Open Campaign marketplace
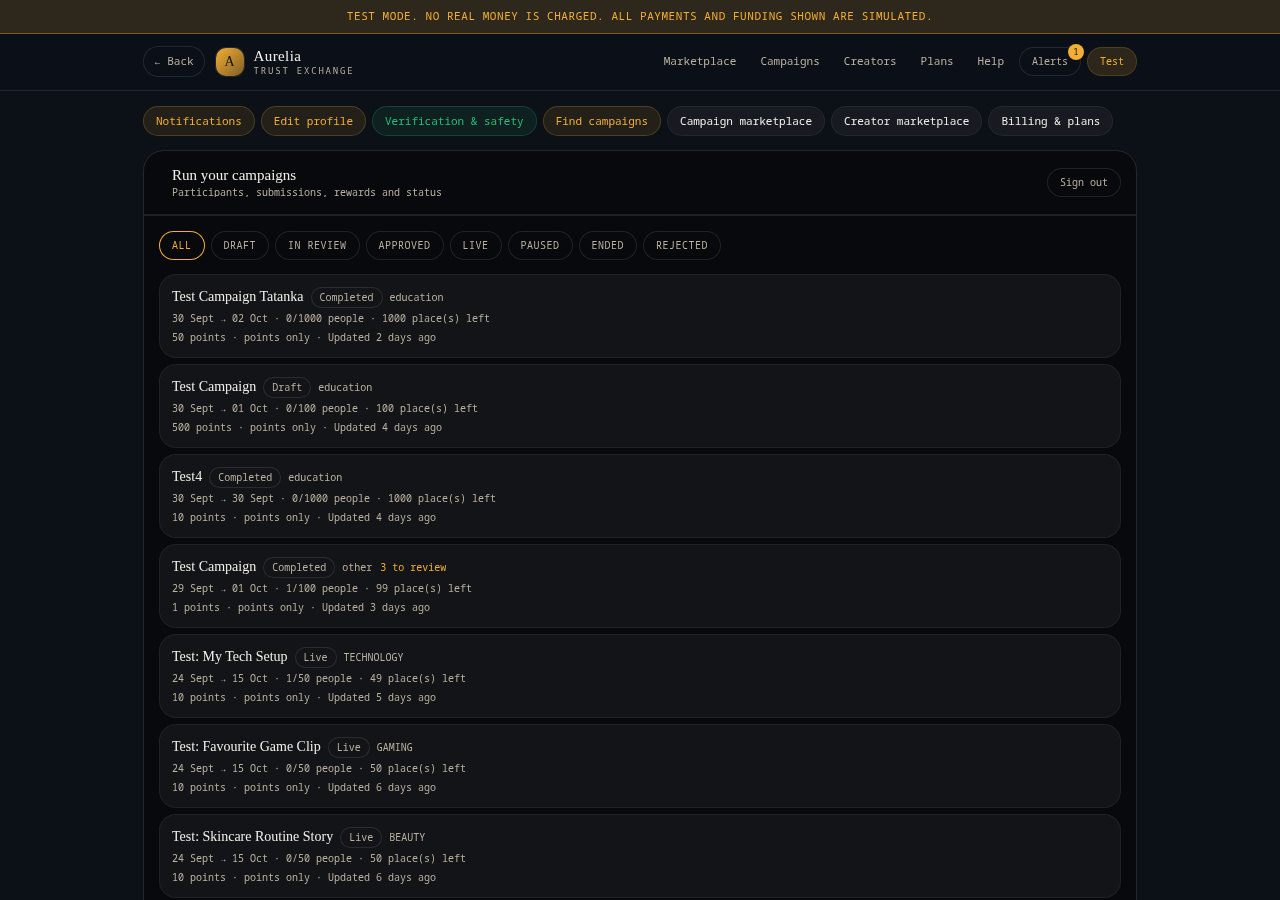1280x900 pixels. 746,121
